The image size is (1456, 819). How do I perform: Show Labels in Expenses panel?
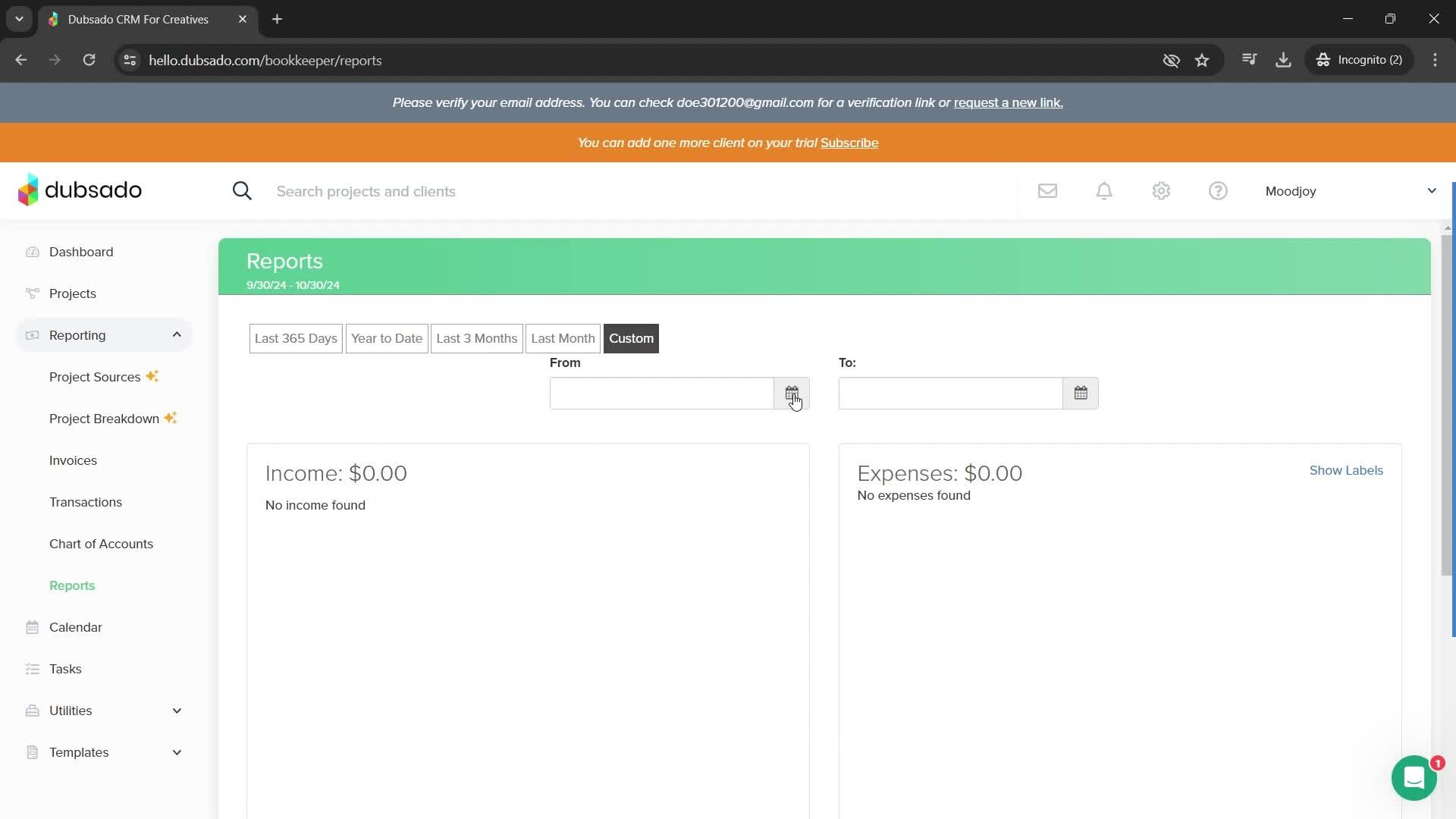[1345, 470]
